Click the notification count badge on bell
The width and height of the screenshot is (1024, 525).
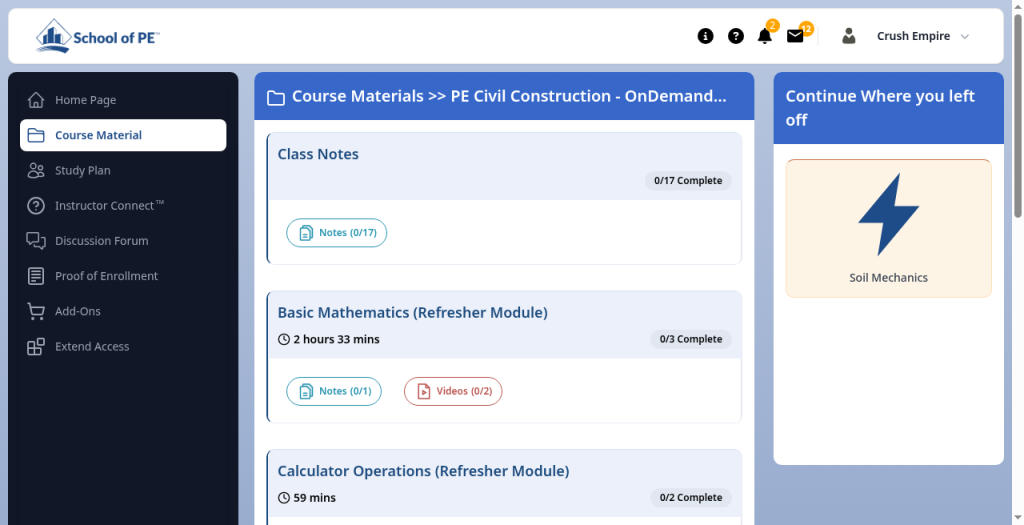pyautogui.click(x=772, y=26)
